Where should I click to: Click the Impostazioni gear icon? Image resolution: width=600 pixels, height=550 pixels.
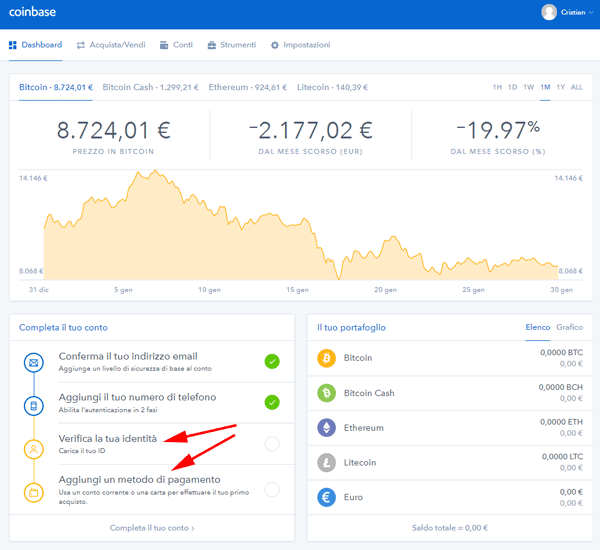[275, 45]
